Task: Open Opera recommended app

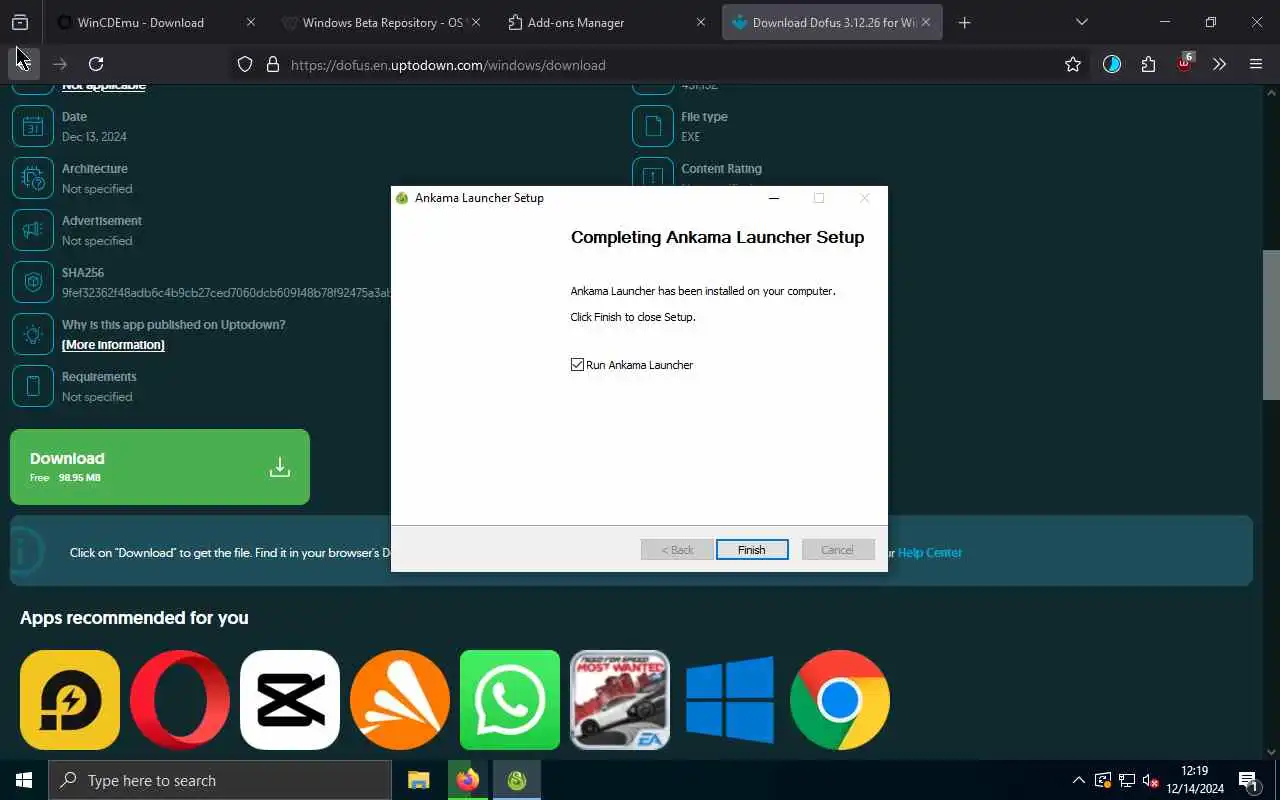Action: pos(180,700)
